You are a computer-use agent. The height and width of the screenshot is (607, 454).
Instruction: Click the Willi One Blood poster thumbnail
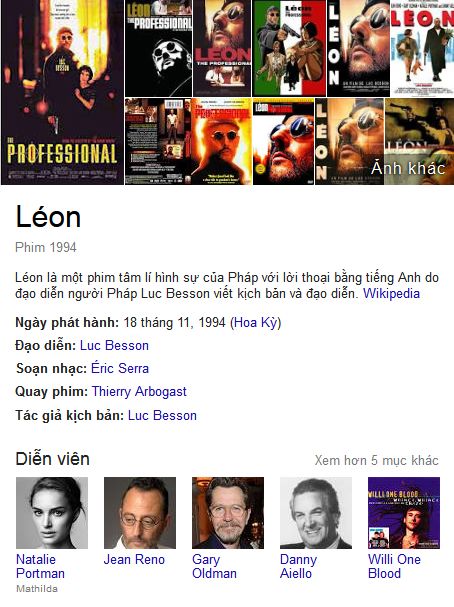(x=404, y=513)
